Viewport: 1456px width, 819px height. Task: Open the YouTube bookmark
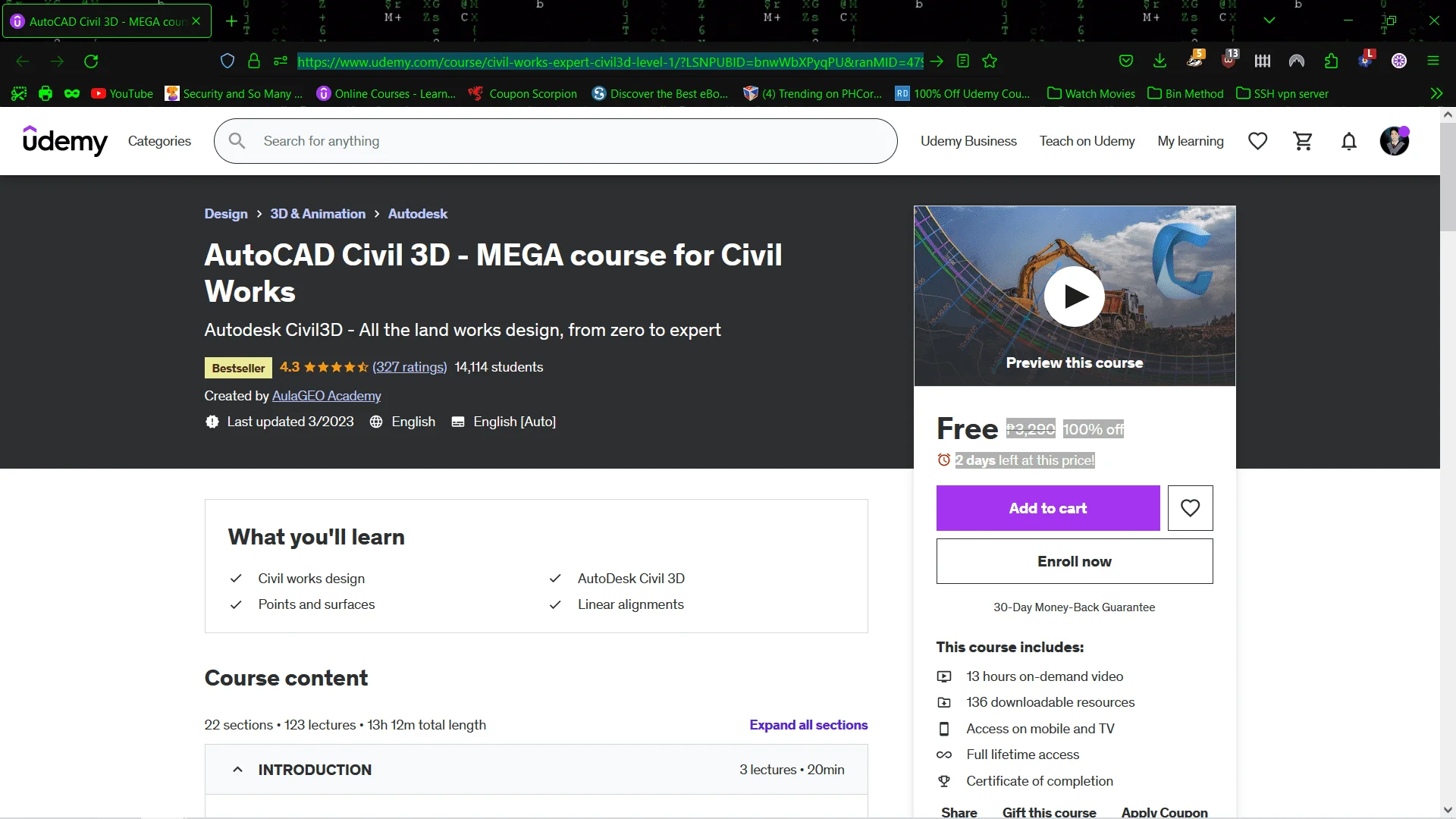(122, 94)
